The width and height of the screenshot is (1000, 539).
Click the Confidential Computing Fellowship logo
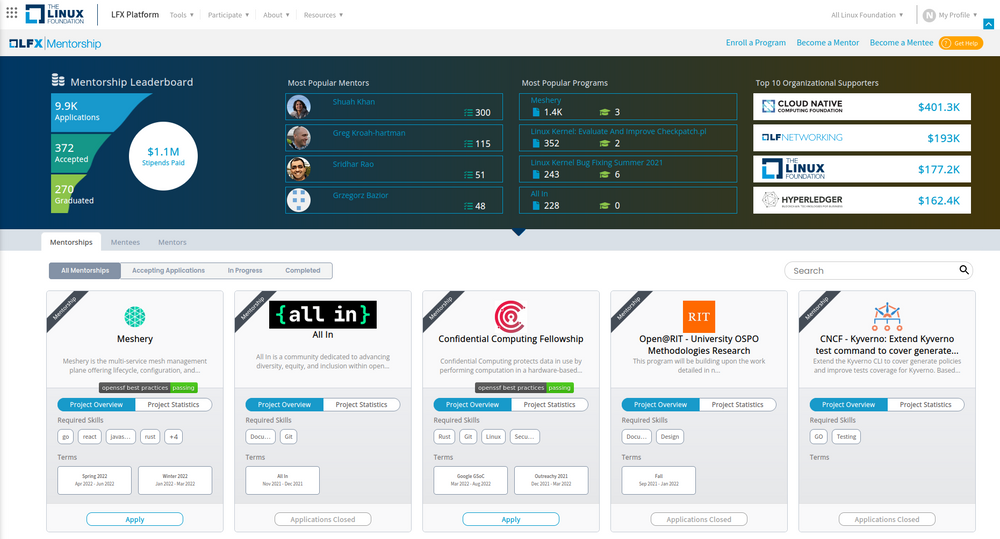click(510, 316)
